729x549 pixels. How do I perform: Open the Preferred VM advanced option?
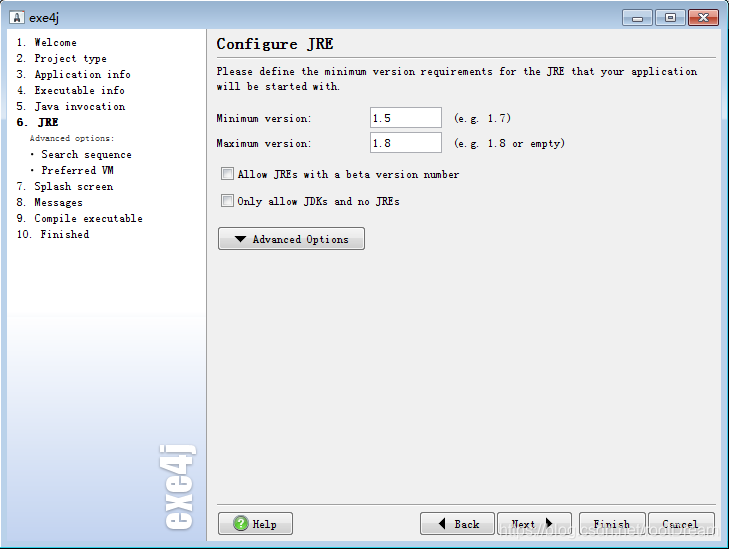click(x=77, y=170)
